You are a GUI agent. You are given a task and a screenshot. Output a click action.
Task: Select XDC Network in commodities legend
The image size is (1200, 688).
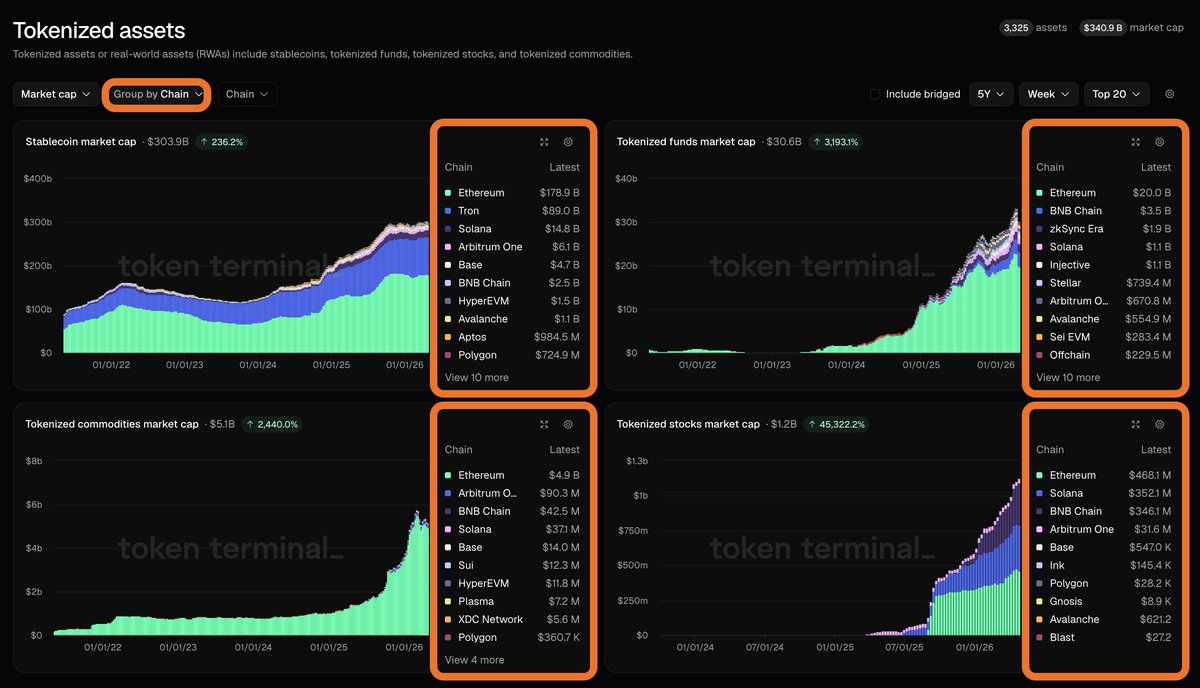click(512, 619)
